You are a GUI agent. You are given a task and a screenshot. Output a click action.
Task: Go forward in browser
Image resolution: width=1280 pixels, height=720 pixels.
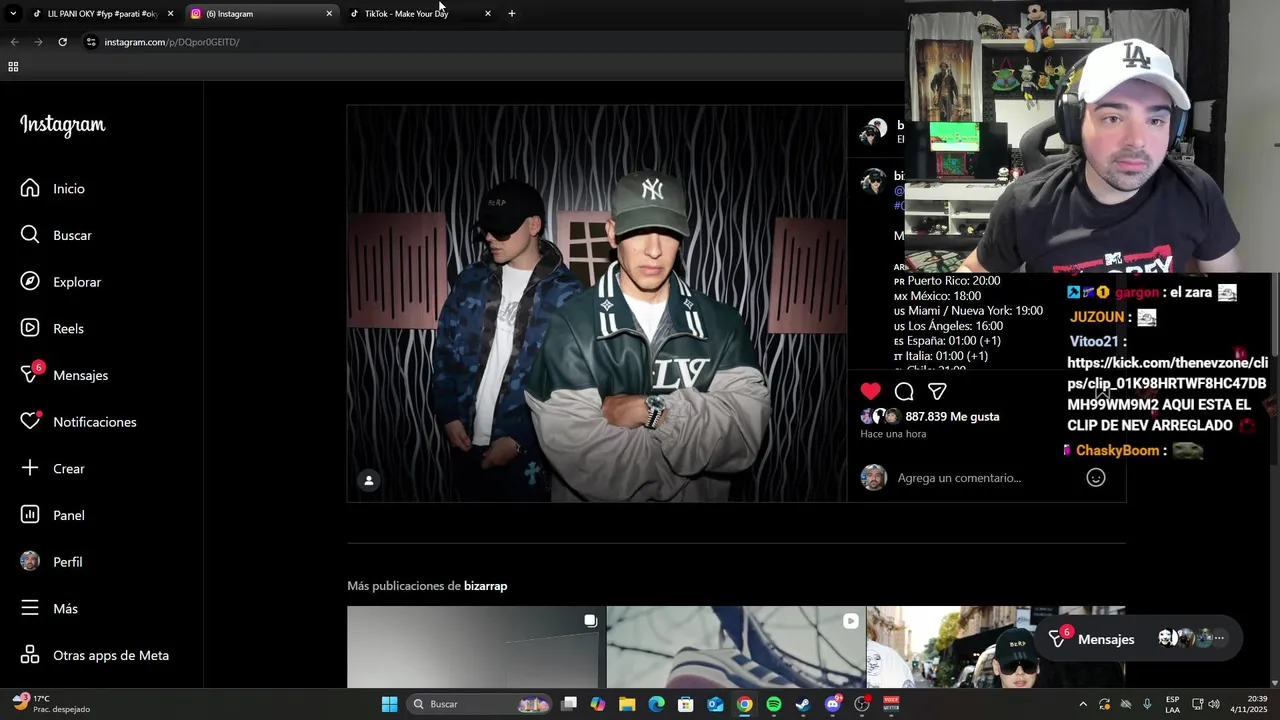(x=38, y=42)
